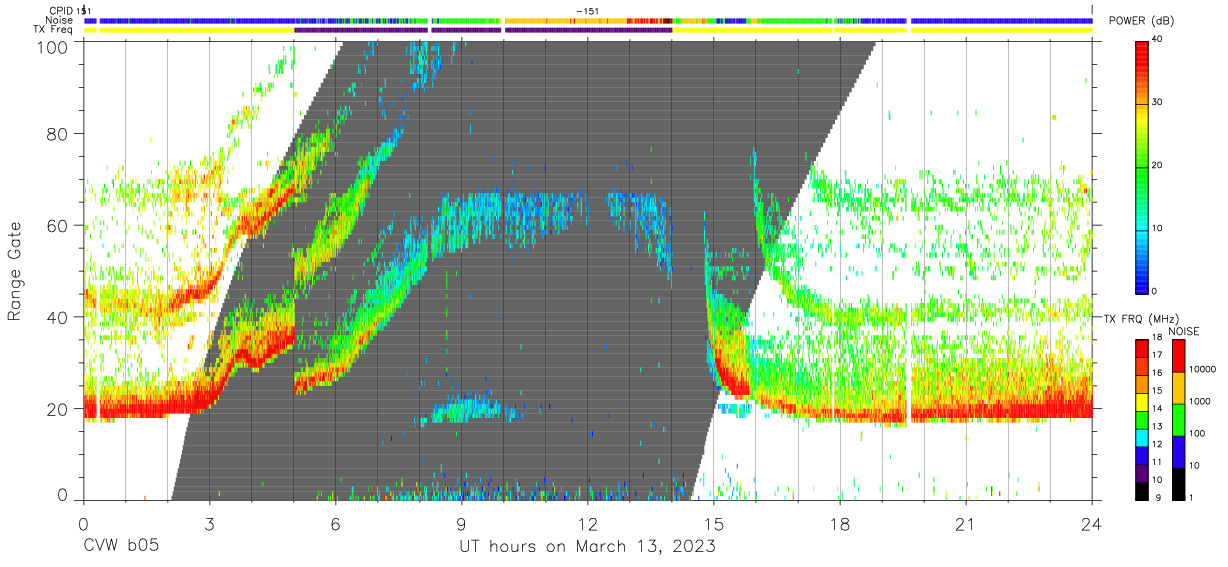Click the 24 hour tick on UT axis

coord(1091,523)
